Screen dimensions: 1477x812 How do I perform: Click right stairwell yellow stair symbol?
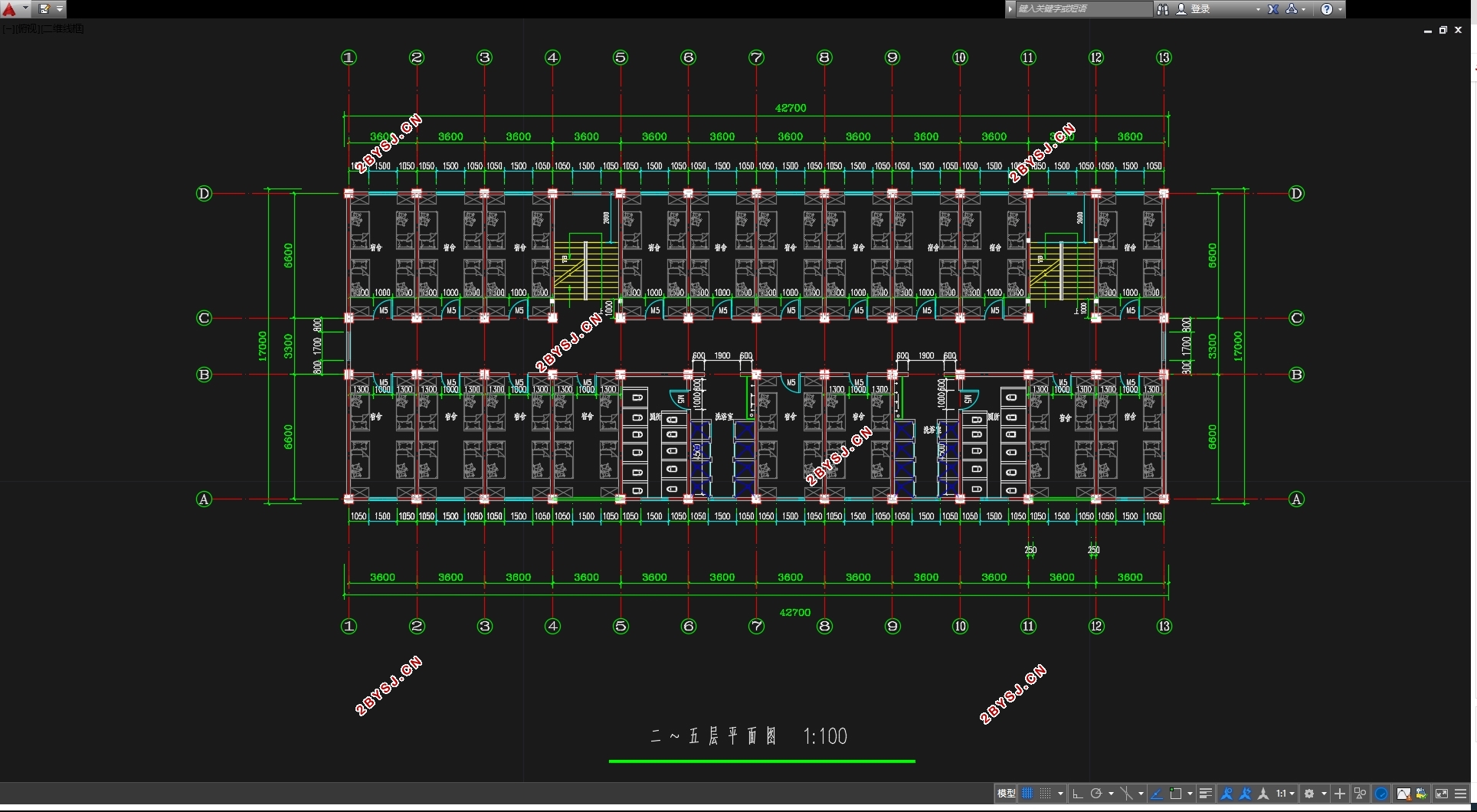pos(1062,270)
